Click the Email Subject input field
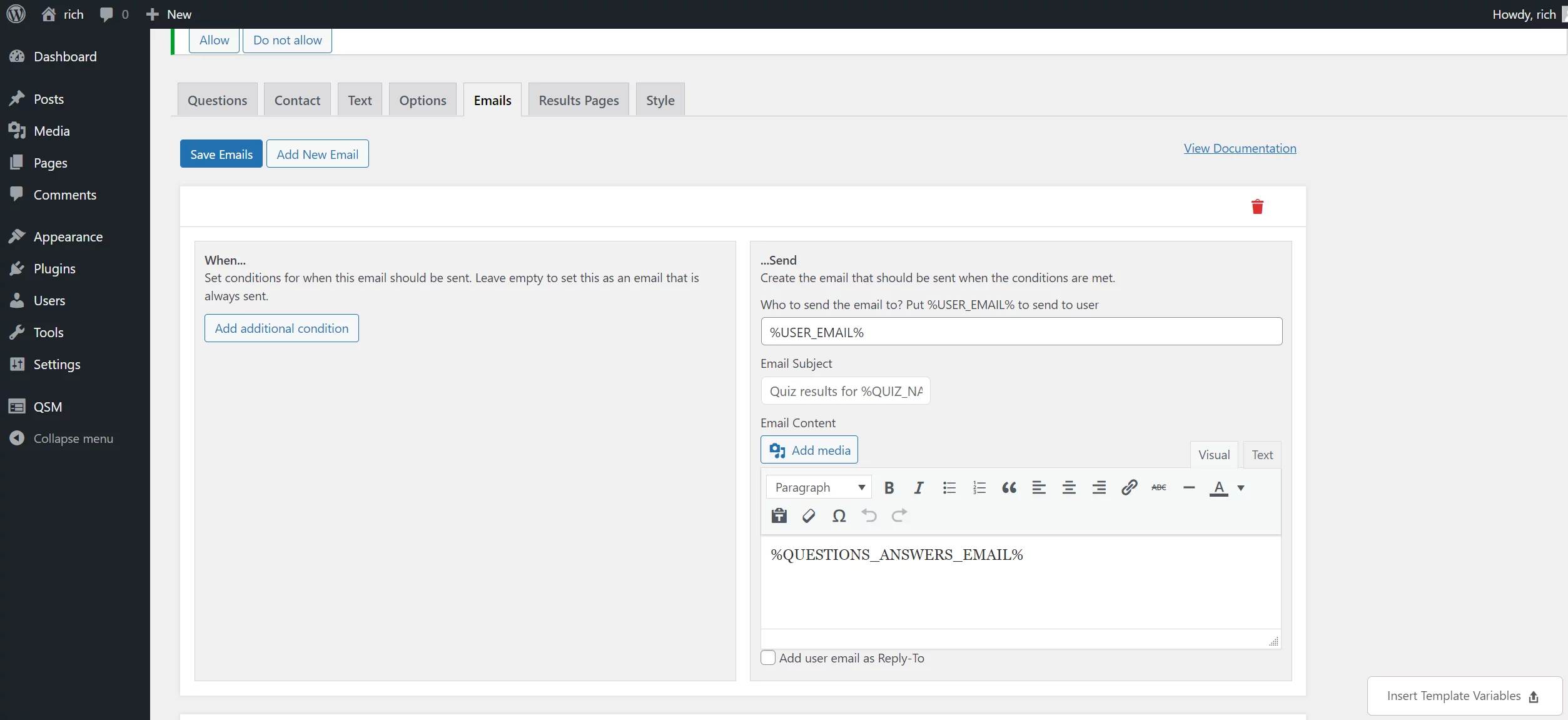The height and width of the screenshot is (720, 1568). tap(845, 392)
